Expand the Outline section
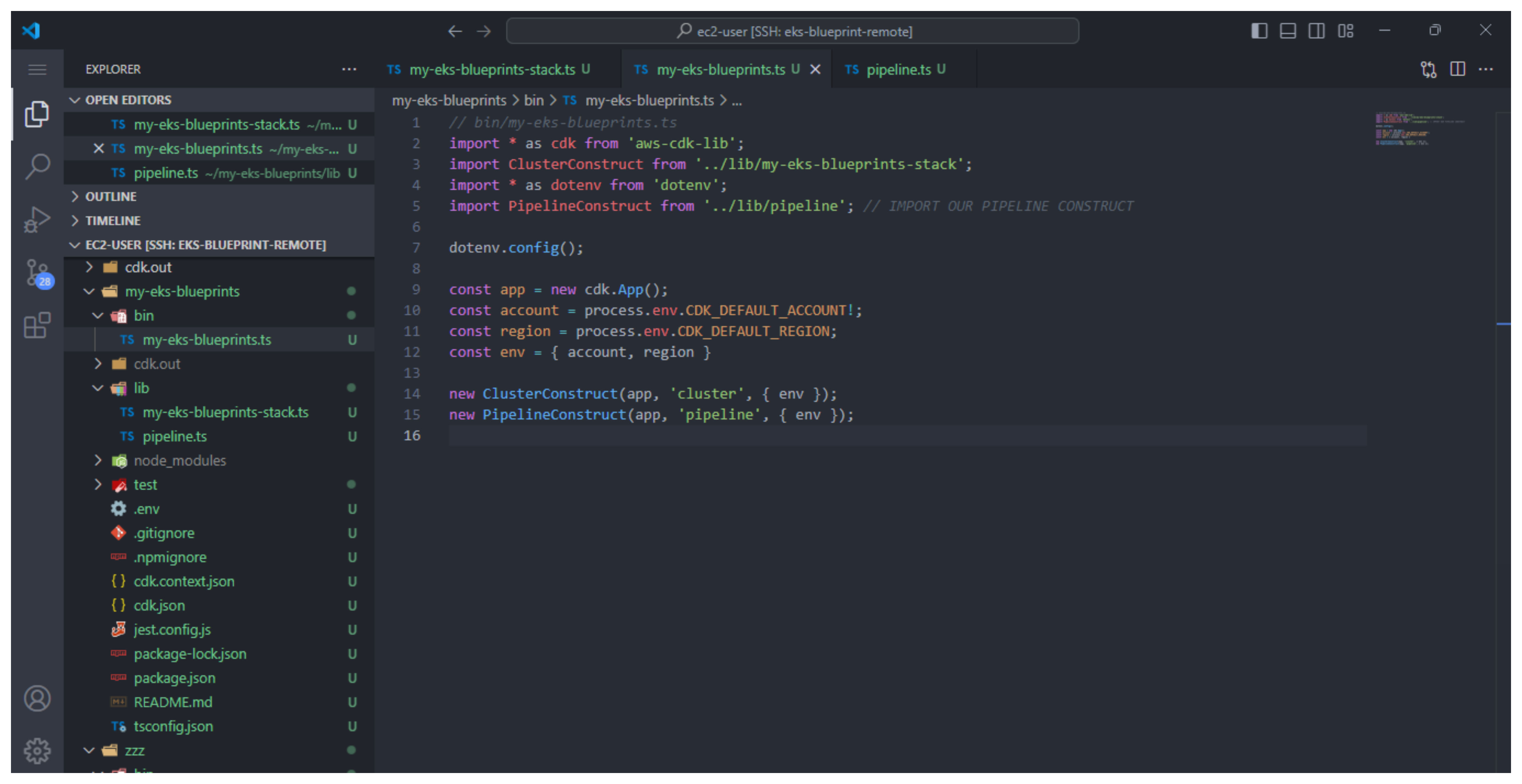 coord(219,197)
